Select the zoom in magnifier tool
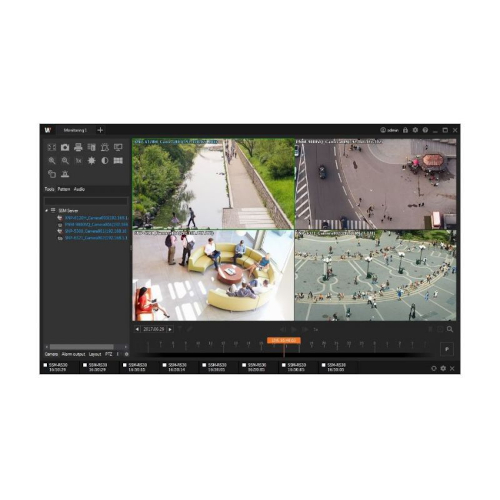The height and width of the screenshot is (500, 500). point(52,161)
